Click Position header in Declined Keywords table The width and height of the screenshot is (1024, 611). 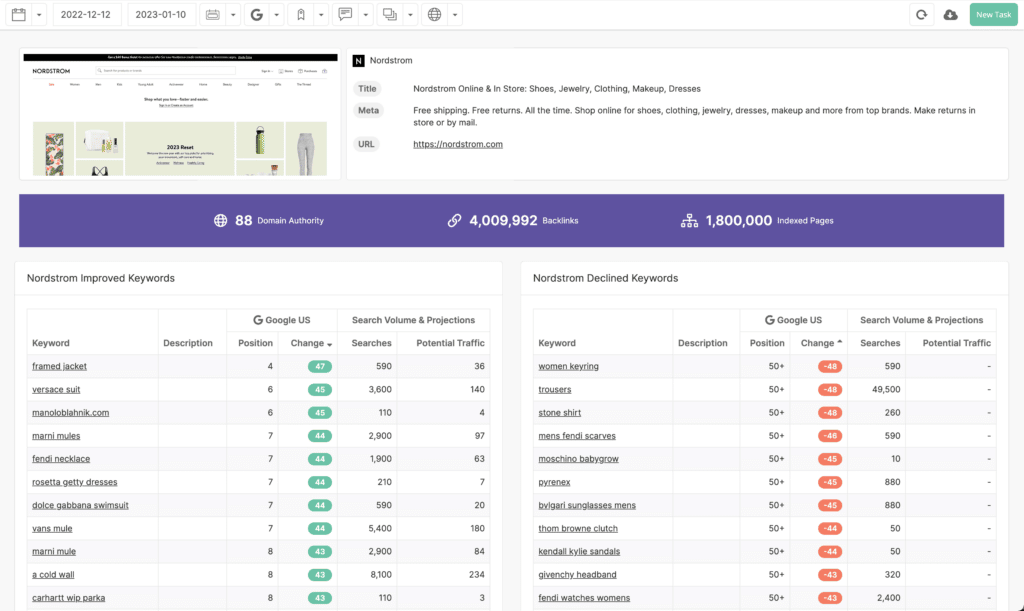click(x=767, y=343)
